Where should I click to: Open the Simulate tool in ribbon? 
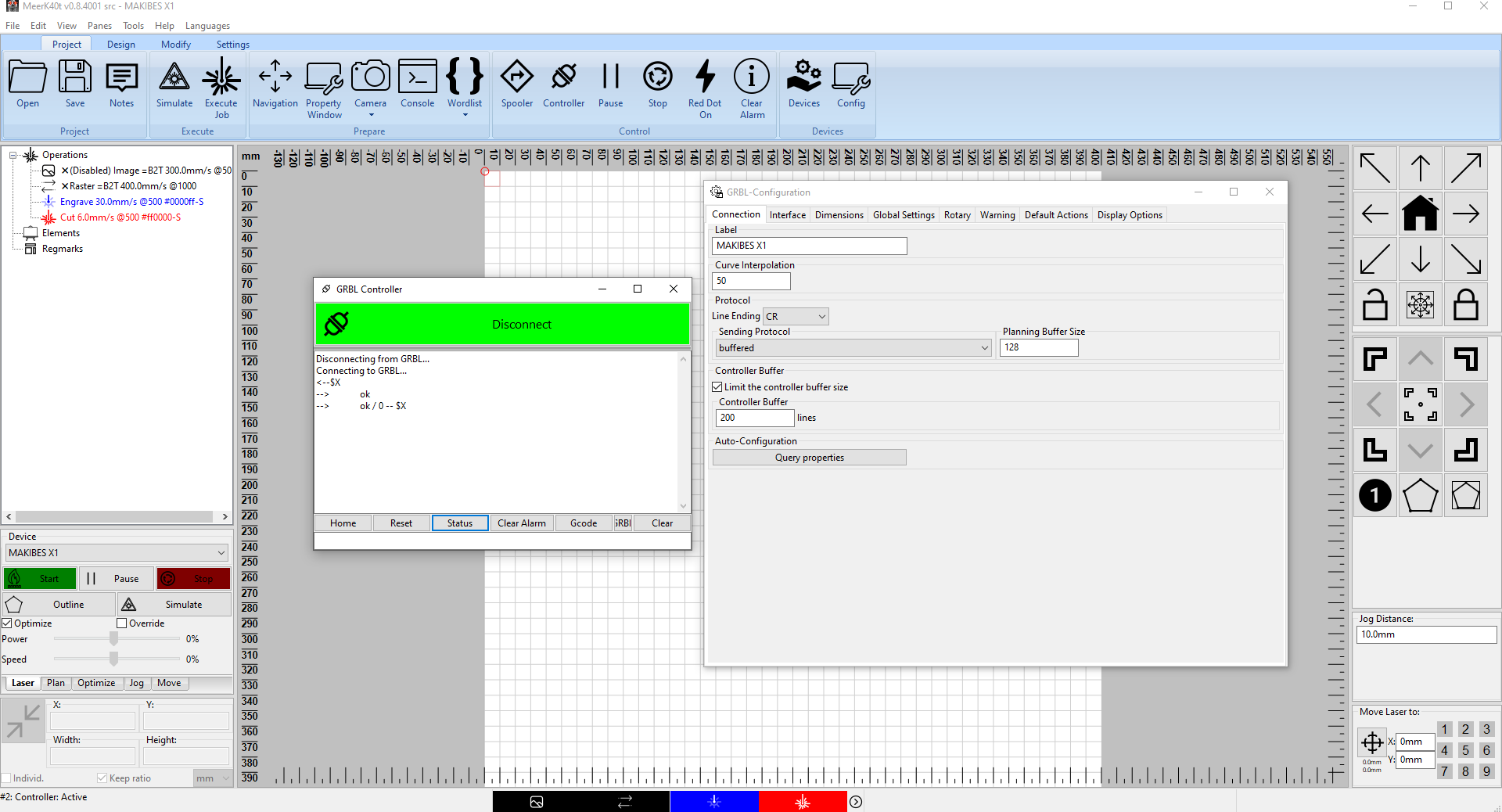click(x=174, y=84)
